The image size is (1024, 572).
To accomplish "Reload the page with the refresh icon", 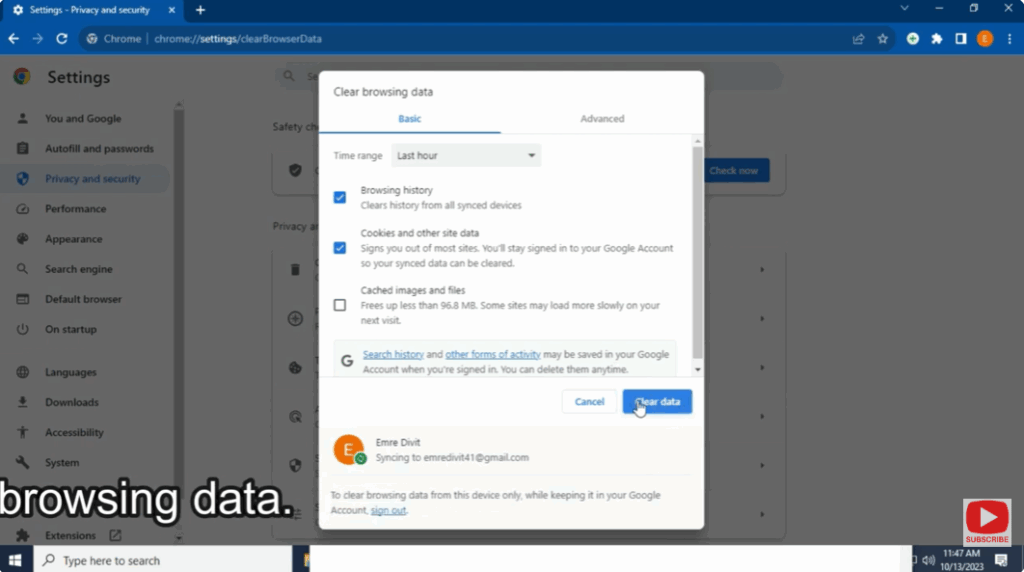I will coord(61,39).
